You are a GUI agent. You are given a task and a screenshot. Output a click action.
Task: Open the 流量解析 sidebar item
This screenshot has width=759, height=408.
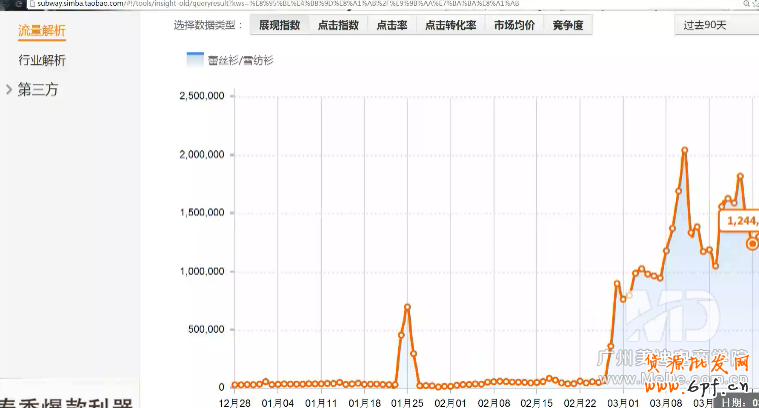pos(42,31)
